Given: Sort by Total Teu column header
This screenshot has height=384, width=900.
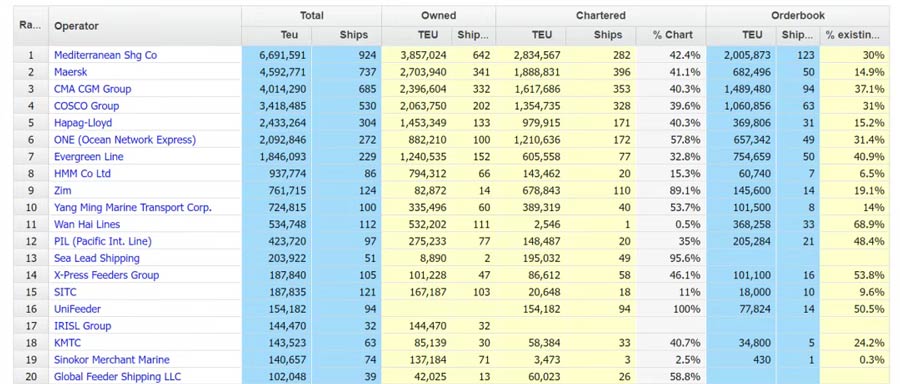Looking at the screenshot, I should [289, 35].
